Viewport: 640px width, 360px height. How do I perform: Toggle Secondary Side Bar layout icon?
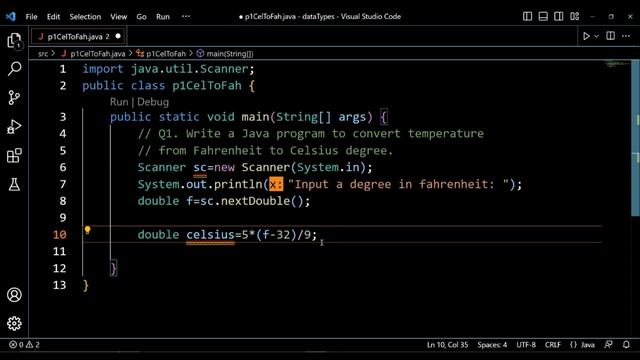click(559, 16)
